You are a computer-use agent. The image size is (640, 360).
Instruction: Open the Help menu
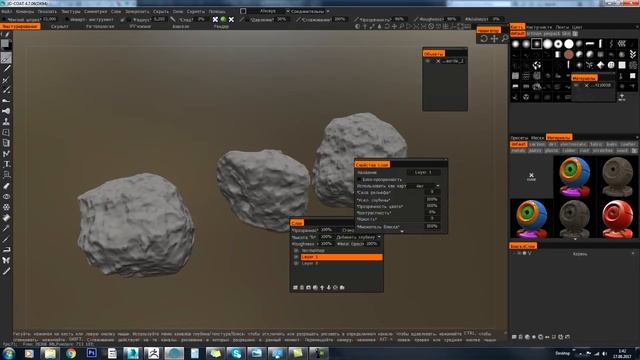(x=217, y=11)
